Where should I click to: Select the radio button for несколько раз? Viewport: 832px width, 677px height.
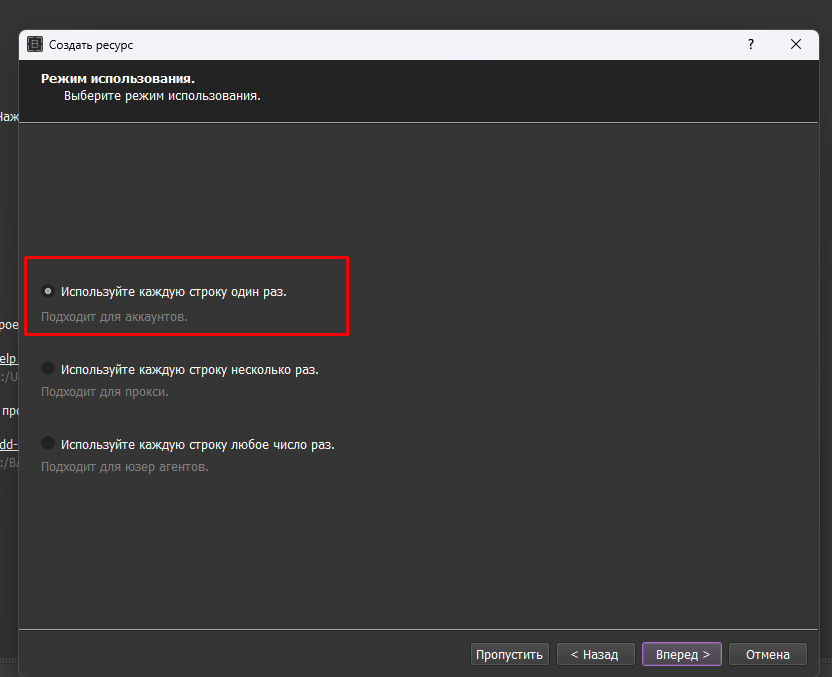[48, 369]
